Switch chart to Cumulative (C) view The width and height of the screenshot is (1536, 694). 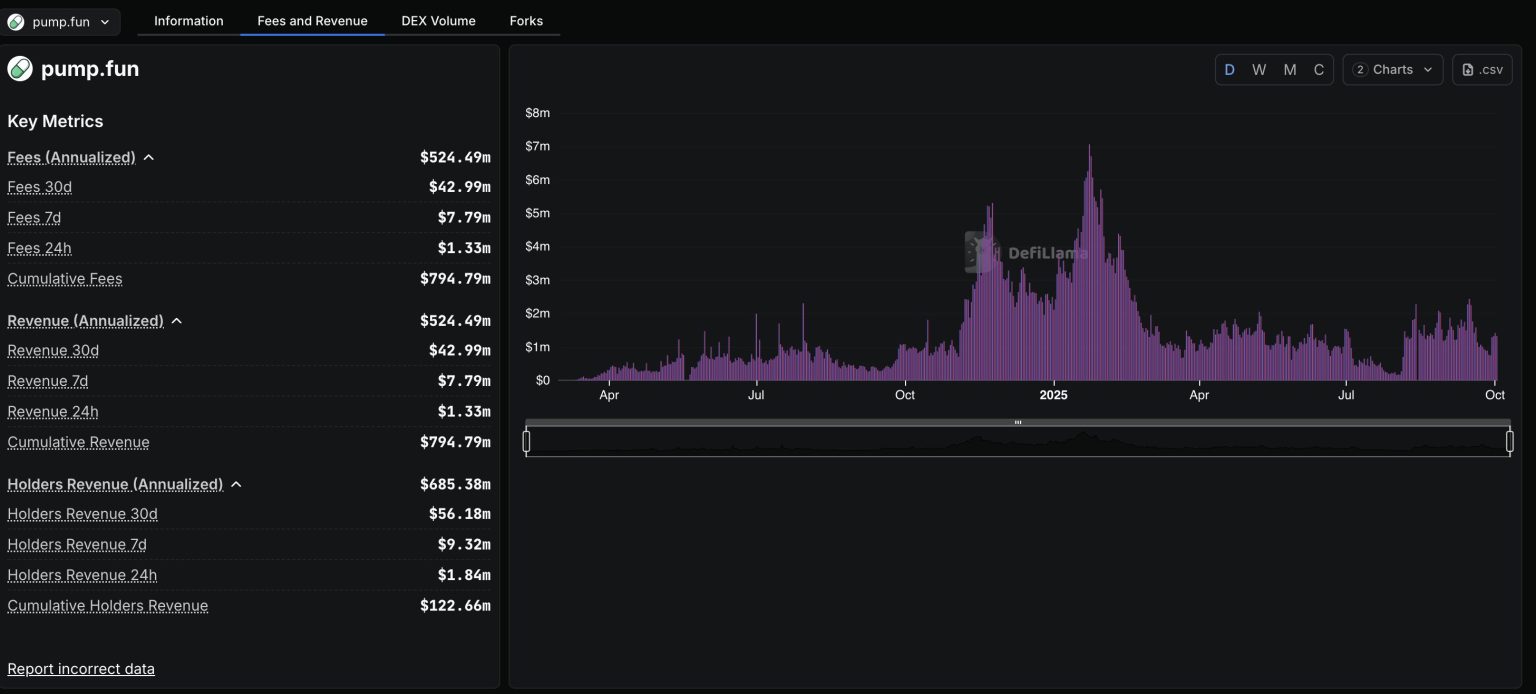[x=1319, y=70]
